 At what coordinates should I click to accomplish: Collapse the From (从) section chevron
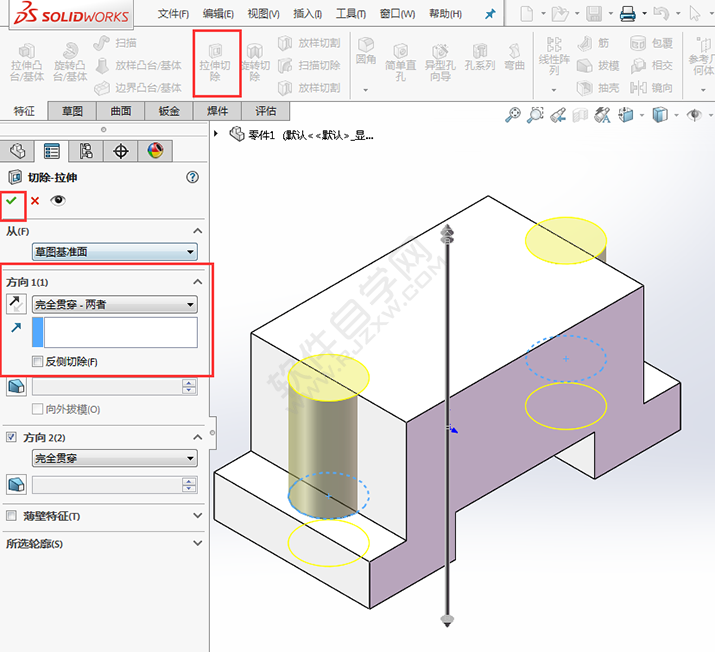click(x=197, y=231)
